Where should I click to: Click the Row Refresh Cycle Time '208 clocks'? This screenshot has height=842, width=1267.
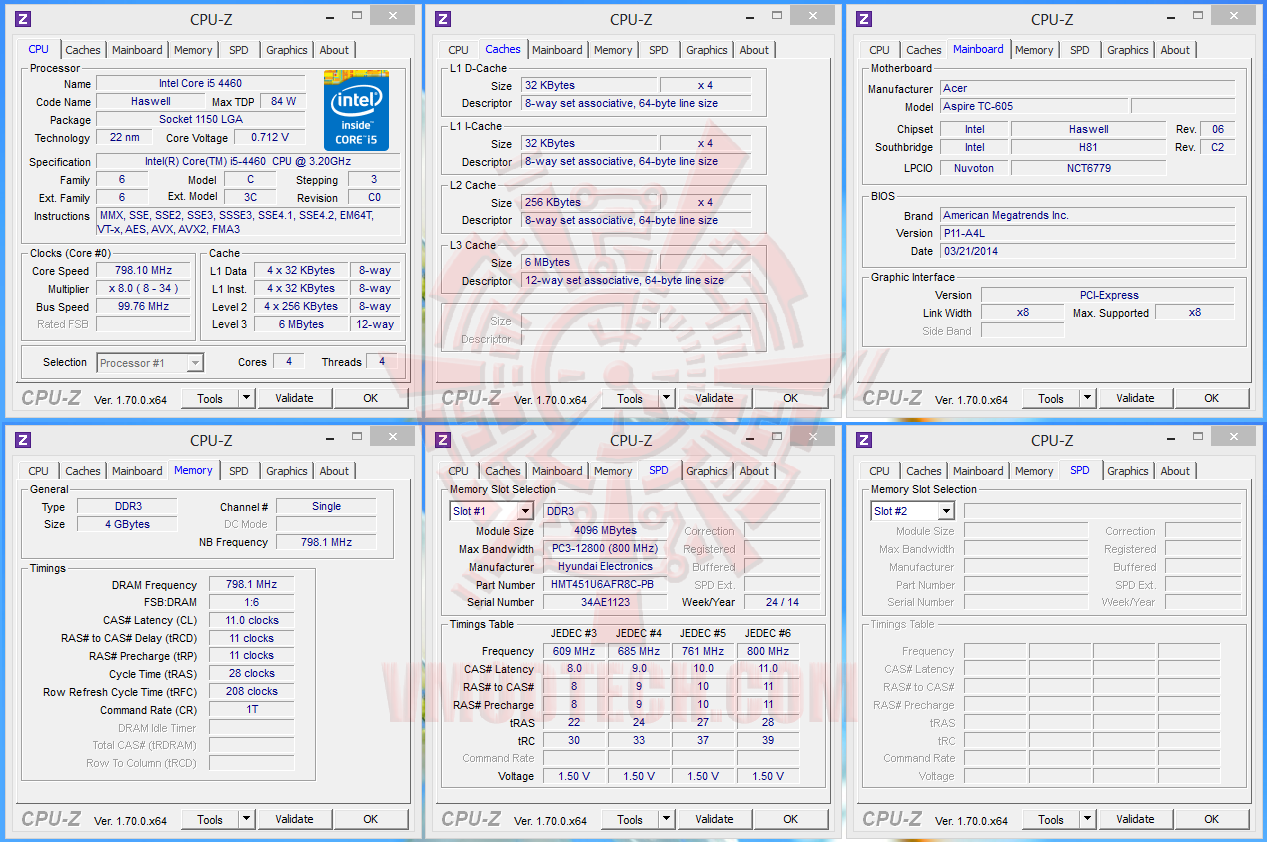click(252, 691)
